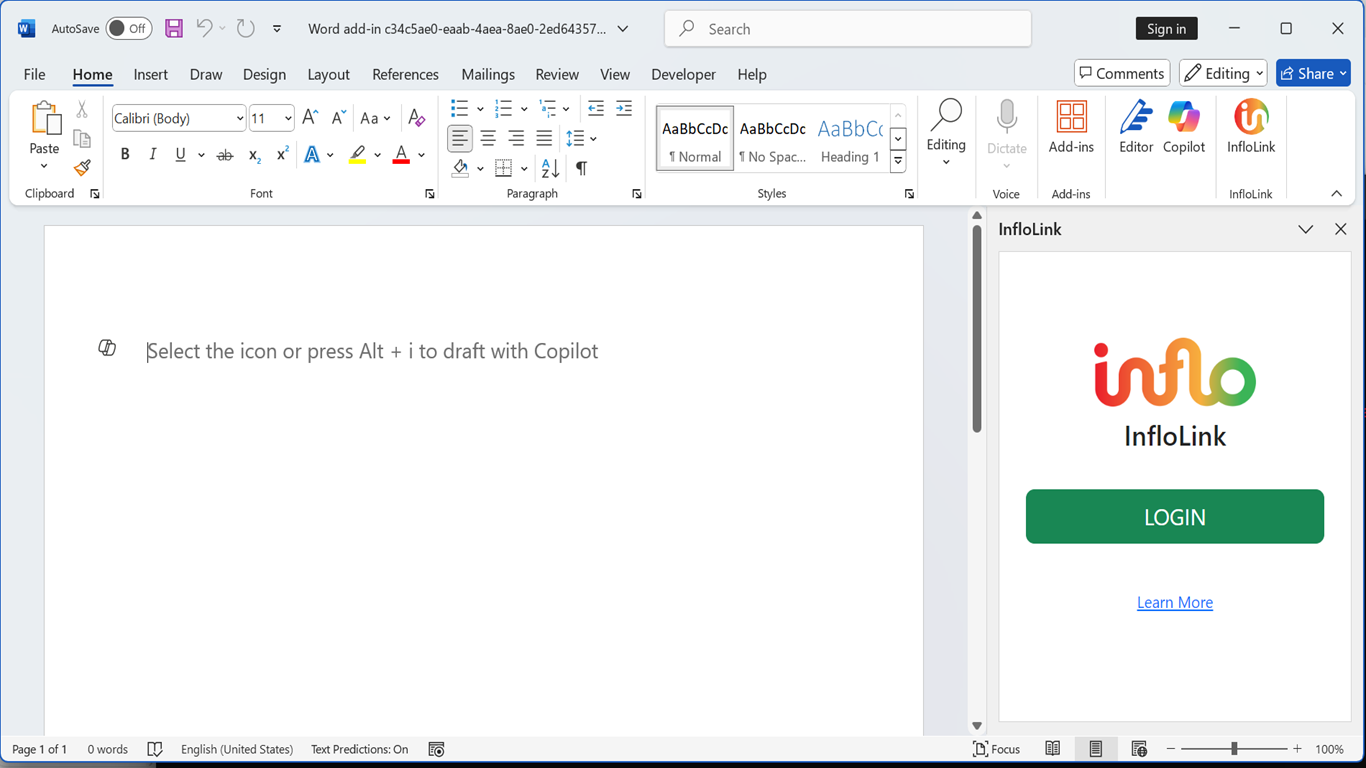Collapse the ribbon with chevron

click(x=1336, y=193)
